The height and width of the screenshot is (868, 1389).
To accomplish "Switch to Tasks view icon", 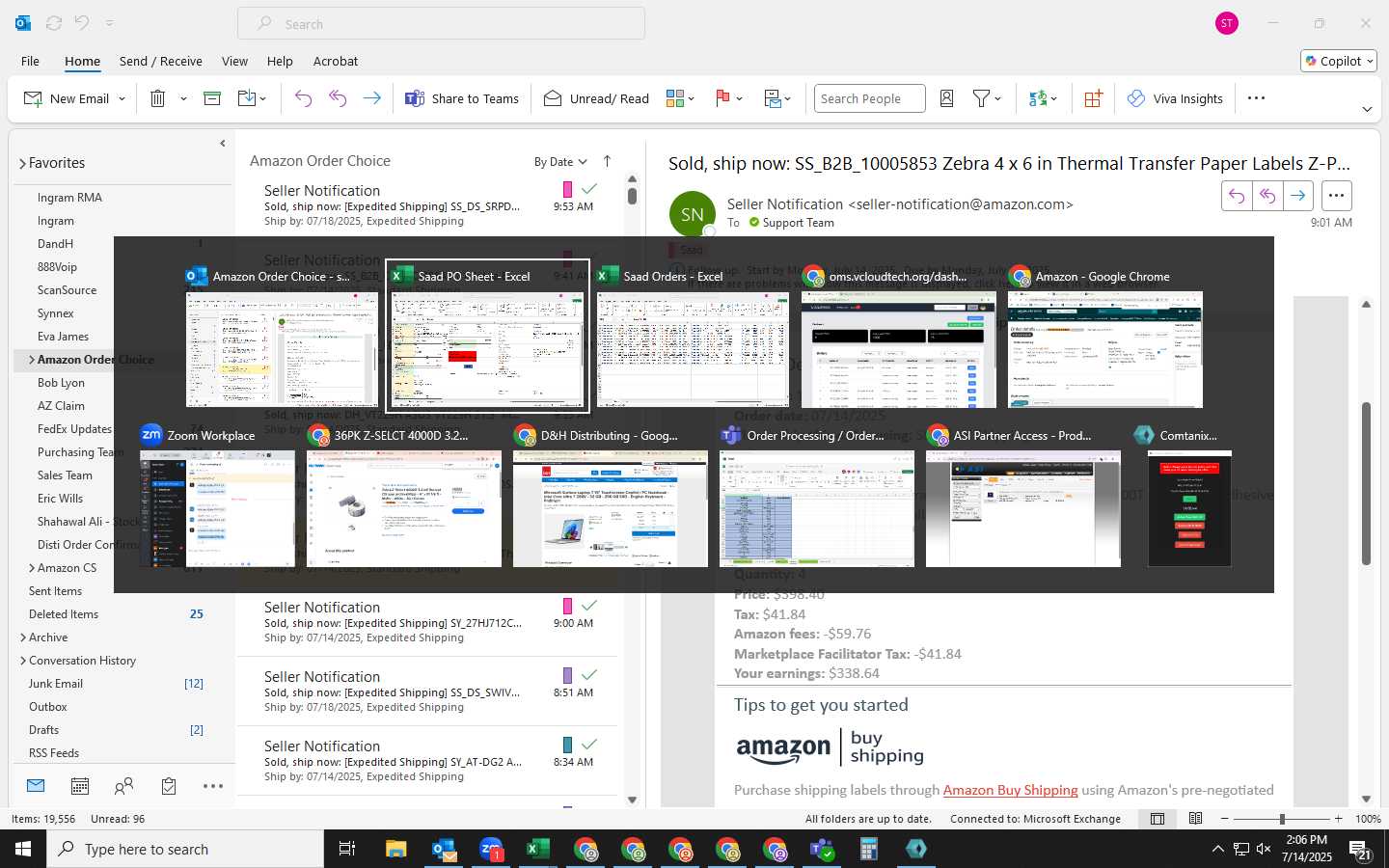I will tap(169, 786).
